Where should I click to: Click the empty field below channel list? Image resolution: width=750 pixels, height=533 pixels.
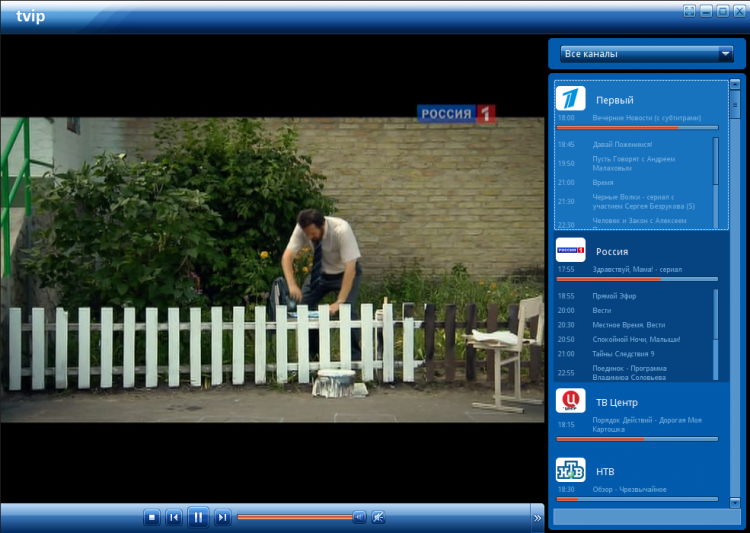click(x=647, y=517)
